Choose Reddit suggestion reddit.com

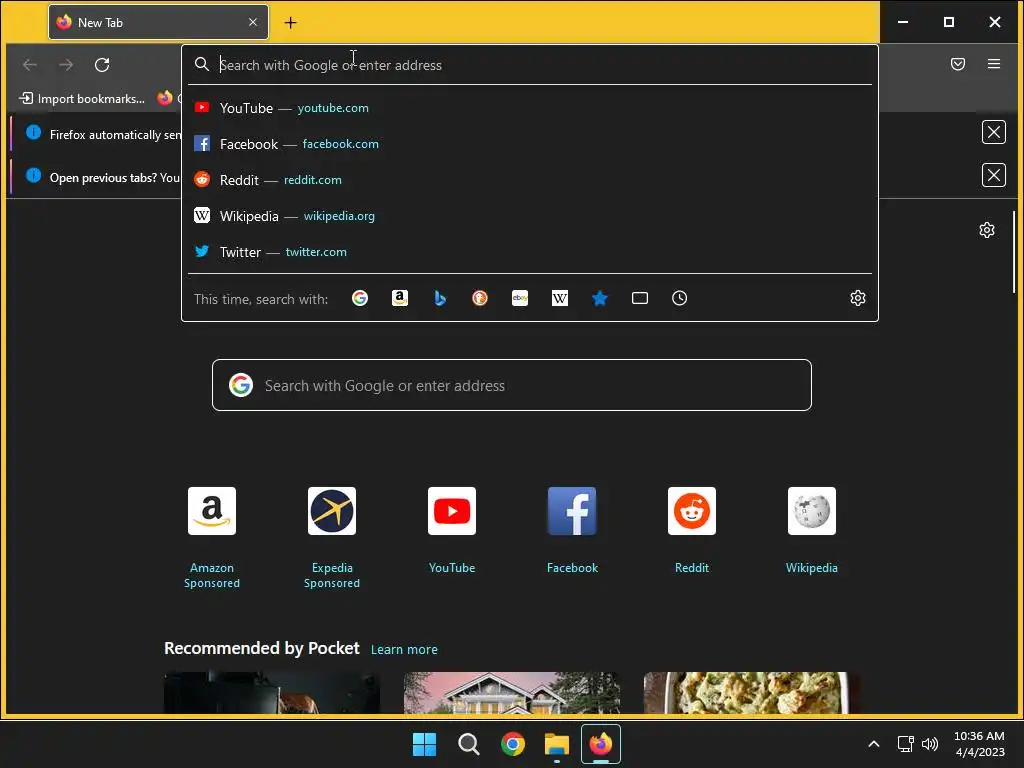(530, 180)
